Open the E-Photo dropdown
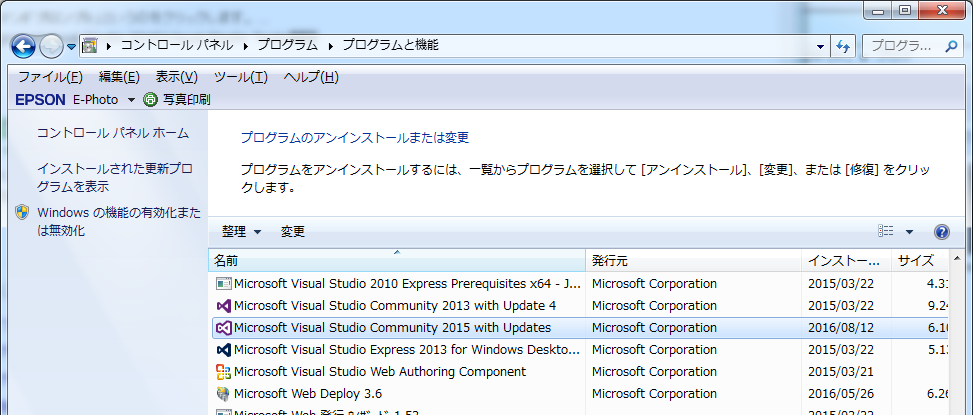973x415 pixels. pyautogui.click(x=131, y=100)
